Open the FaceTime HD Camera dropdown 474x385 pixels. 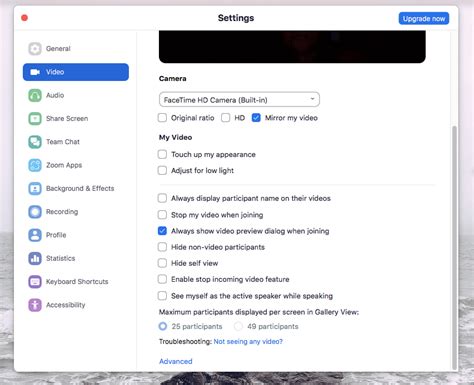[239, 100]
